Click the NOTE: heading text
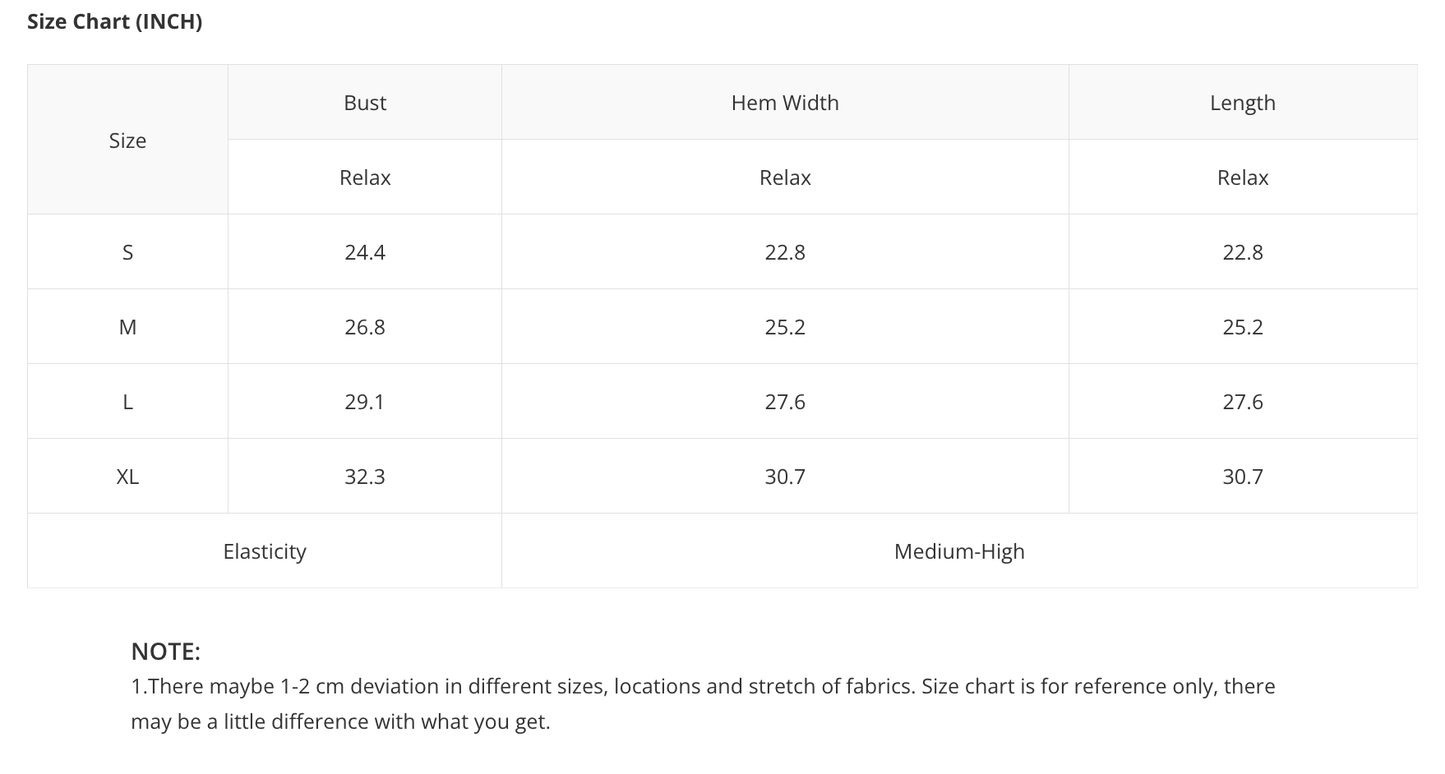Viewport: 1445px width, 774px height. 166,652
